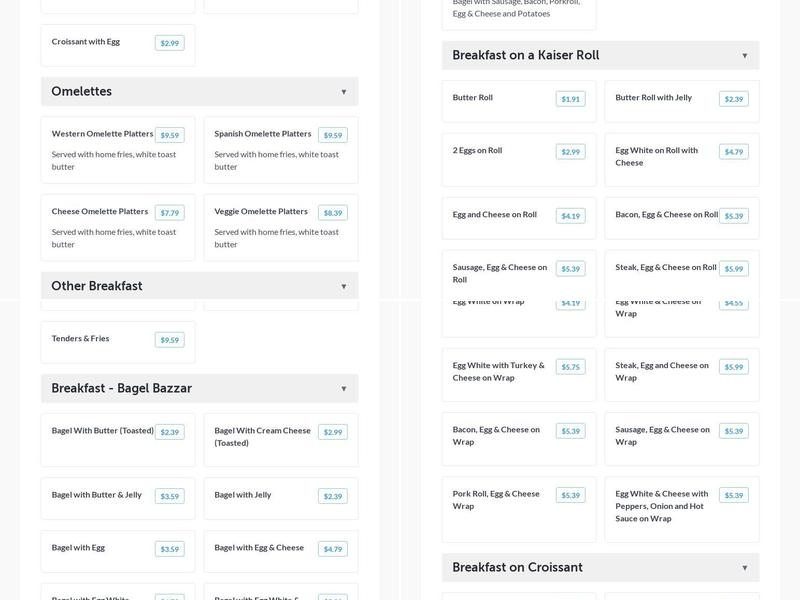Screen dimensions: 800x600
Task: Select Croissant with Egg $2.99 price
Action: coord(169,43)
